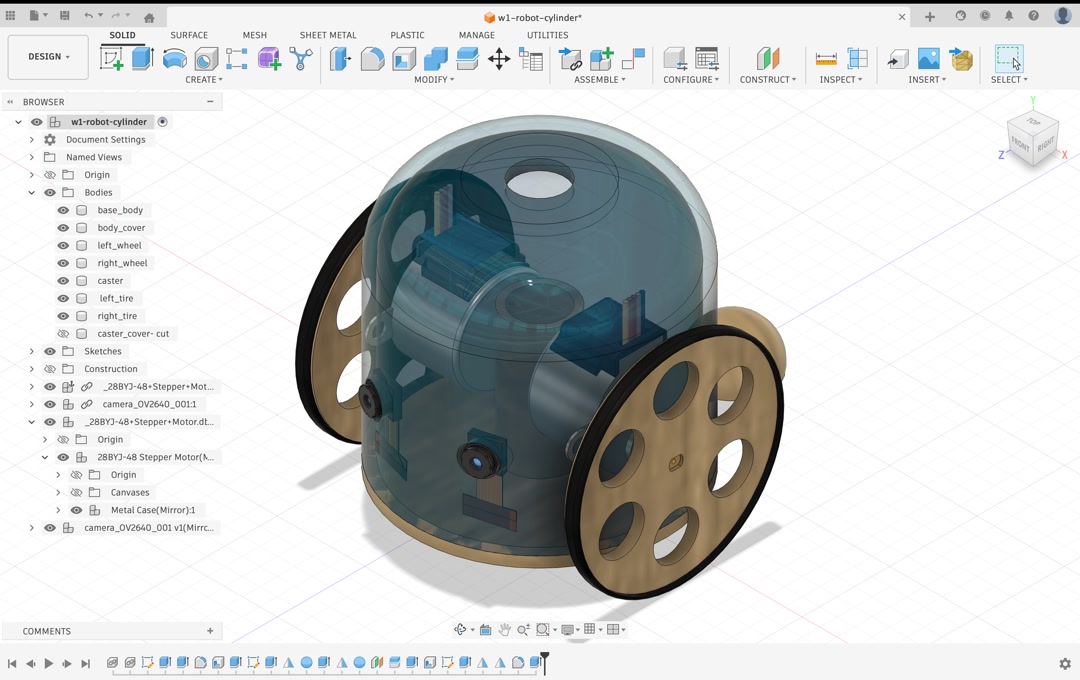Switch to the SURFACE tab
The width and height of the screenshot is (1080, 680).
[x=189, y=35]
